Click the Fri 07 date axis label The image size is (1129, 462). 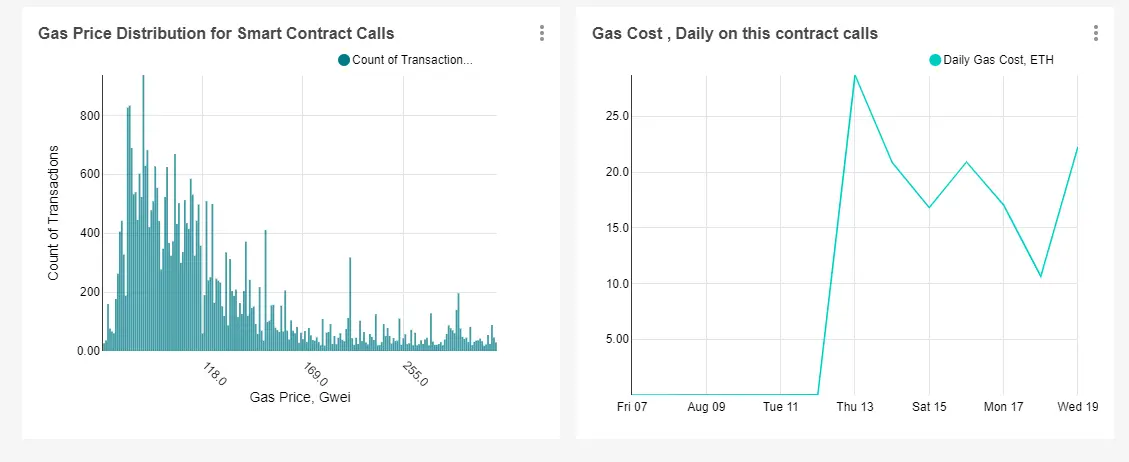click(632, 407)
